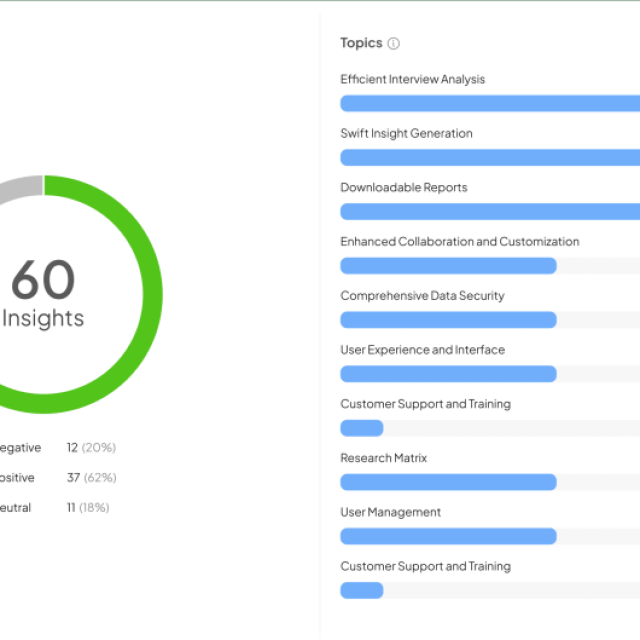Click the Neutral legend row
This screenshot has width=640, height=640.
click(55, 508)
